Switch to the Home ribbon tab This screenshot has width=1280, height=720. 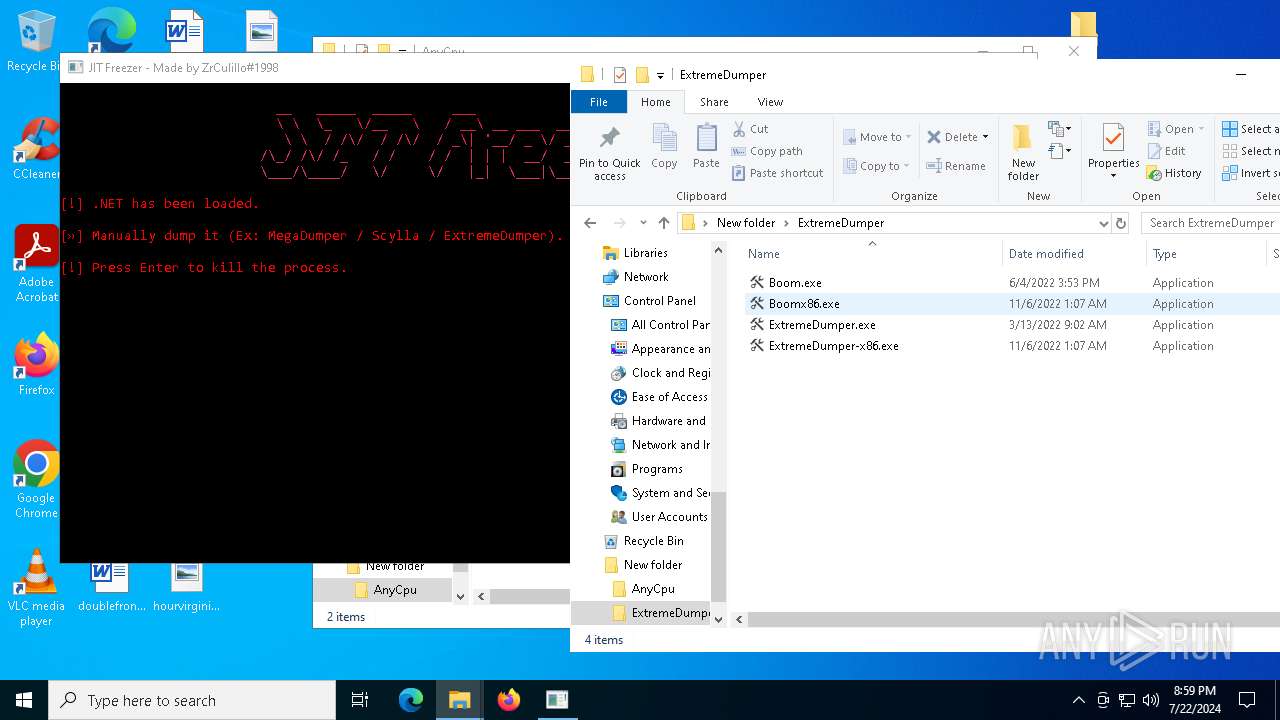click(x=656, y=102)
